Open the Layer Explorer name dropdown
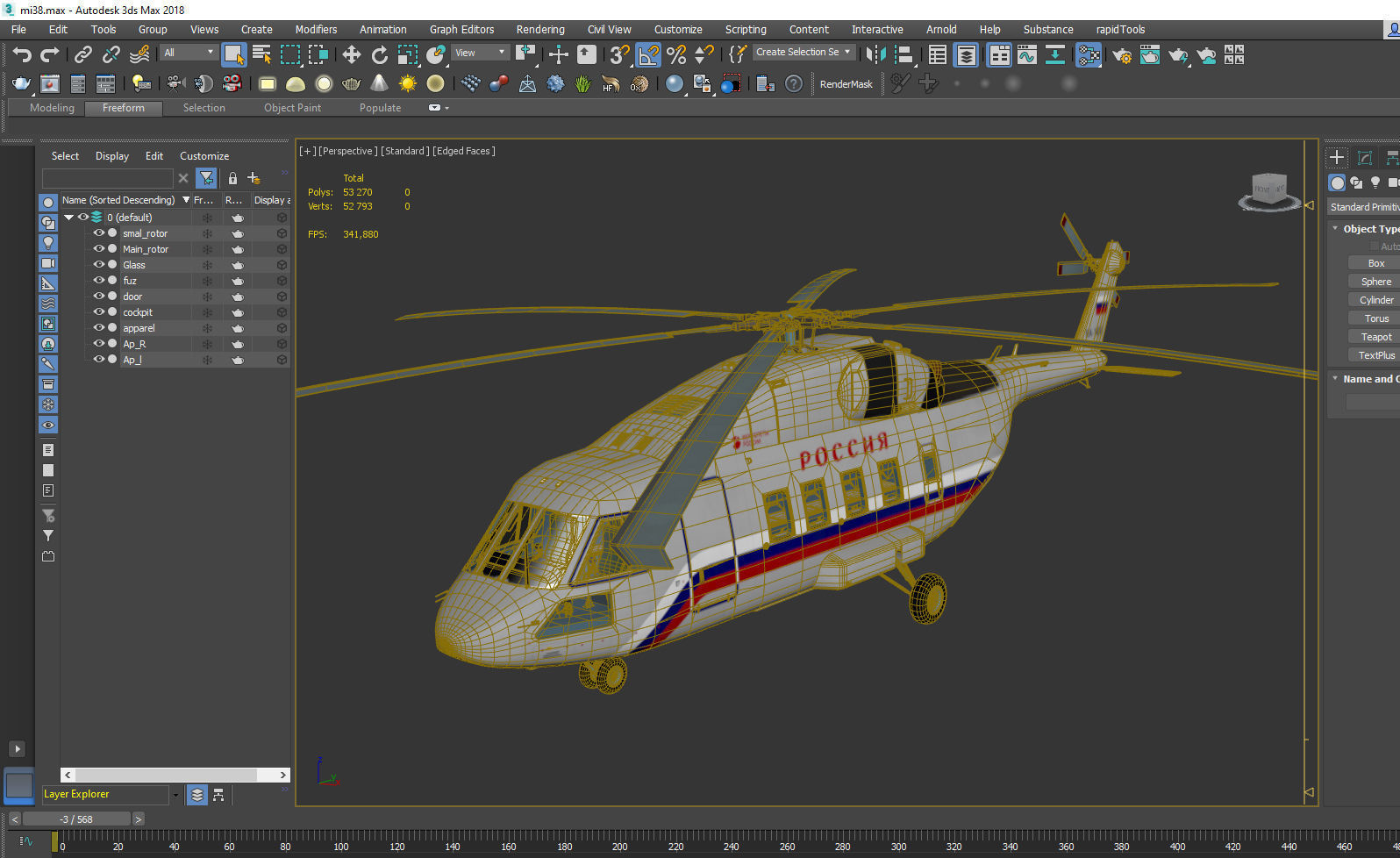Viewport: 1400px width, 858px height. 175,795
